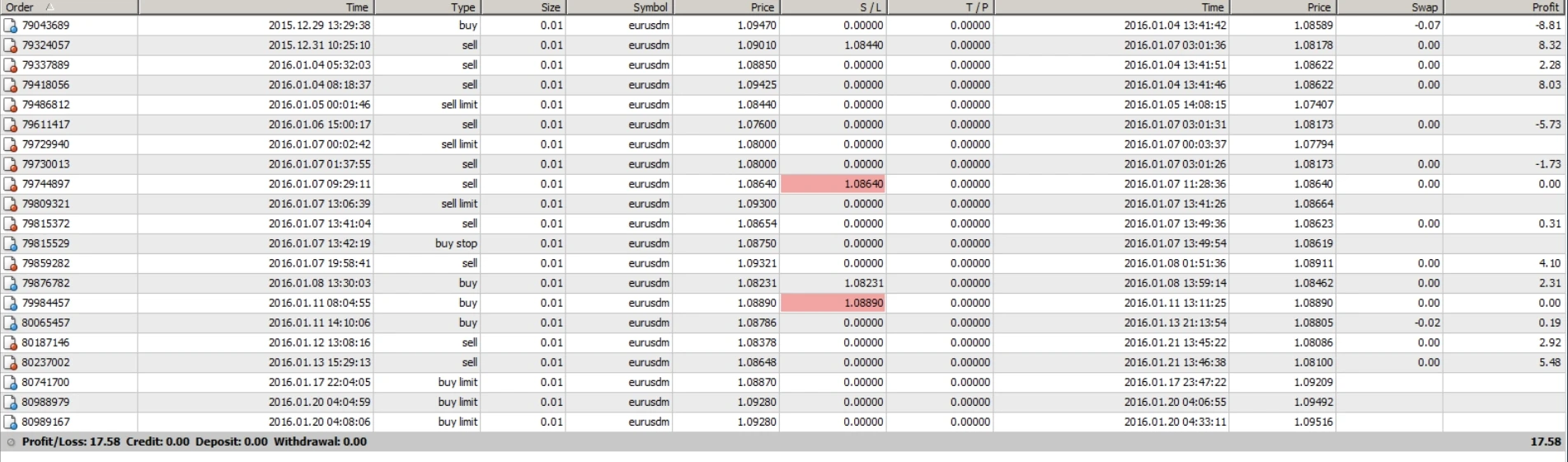1568x462 pixels.
Task: Click the order icon for 79486812
Action: point(11,105)
